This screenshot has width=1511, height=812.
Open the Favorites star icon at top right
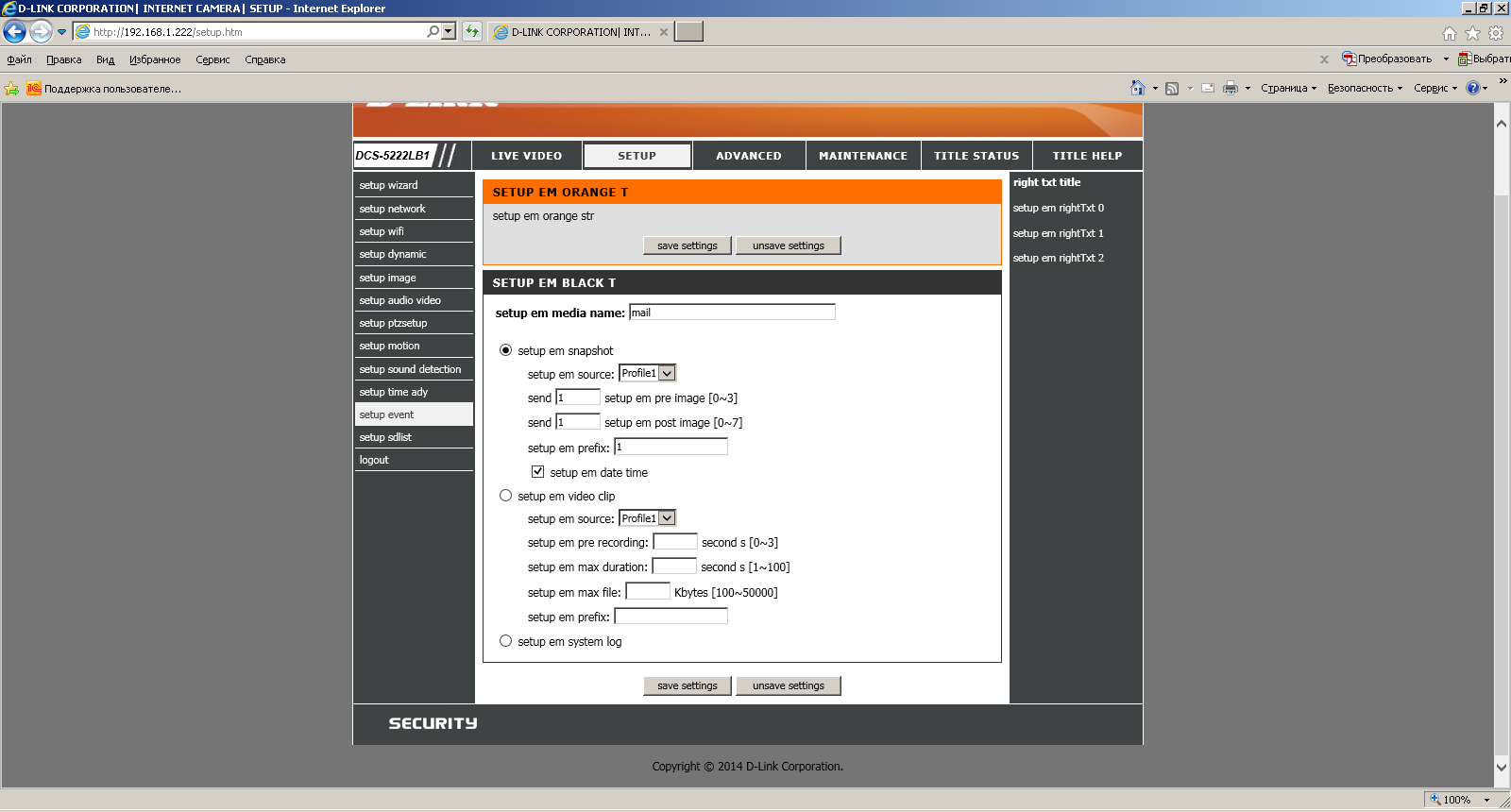[x=1472, y=33]
